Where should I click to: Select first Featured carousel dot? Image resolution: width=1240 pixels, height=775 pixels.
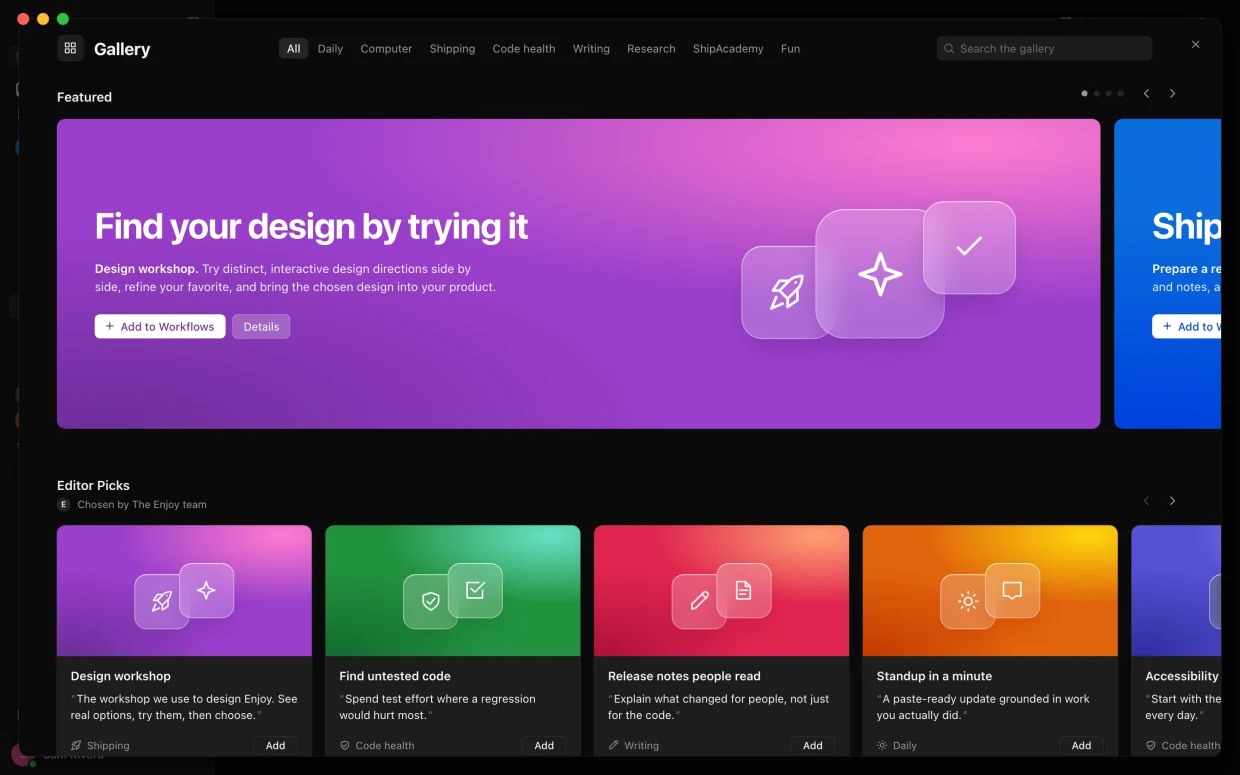(x=1085, y=93)
